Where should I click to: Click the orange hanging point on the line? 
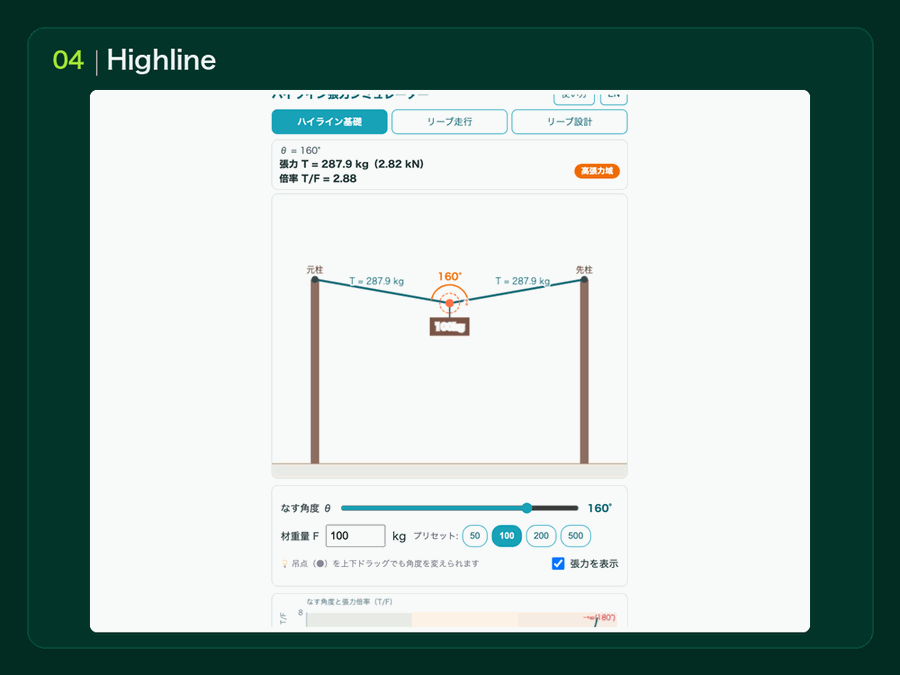coord(449,303)
